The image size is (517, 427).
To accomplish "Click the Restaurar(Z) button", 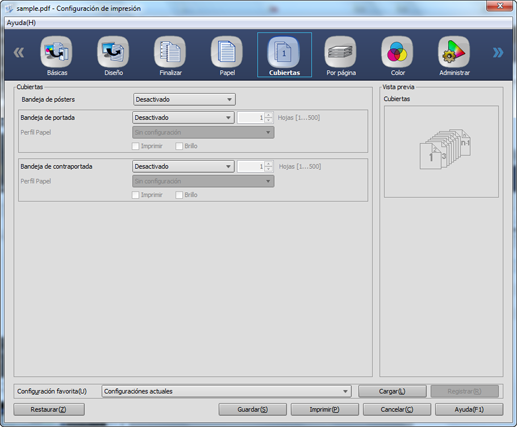I will 49,409.
